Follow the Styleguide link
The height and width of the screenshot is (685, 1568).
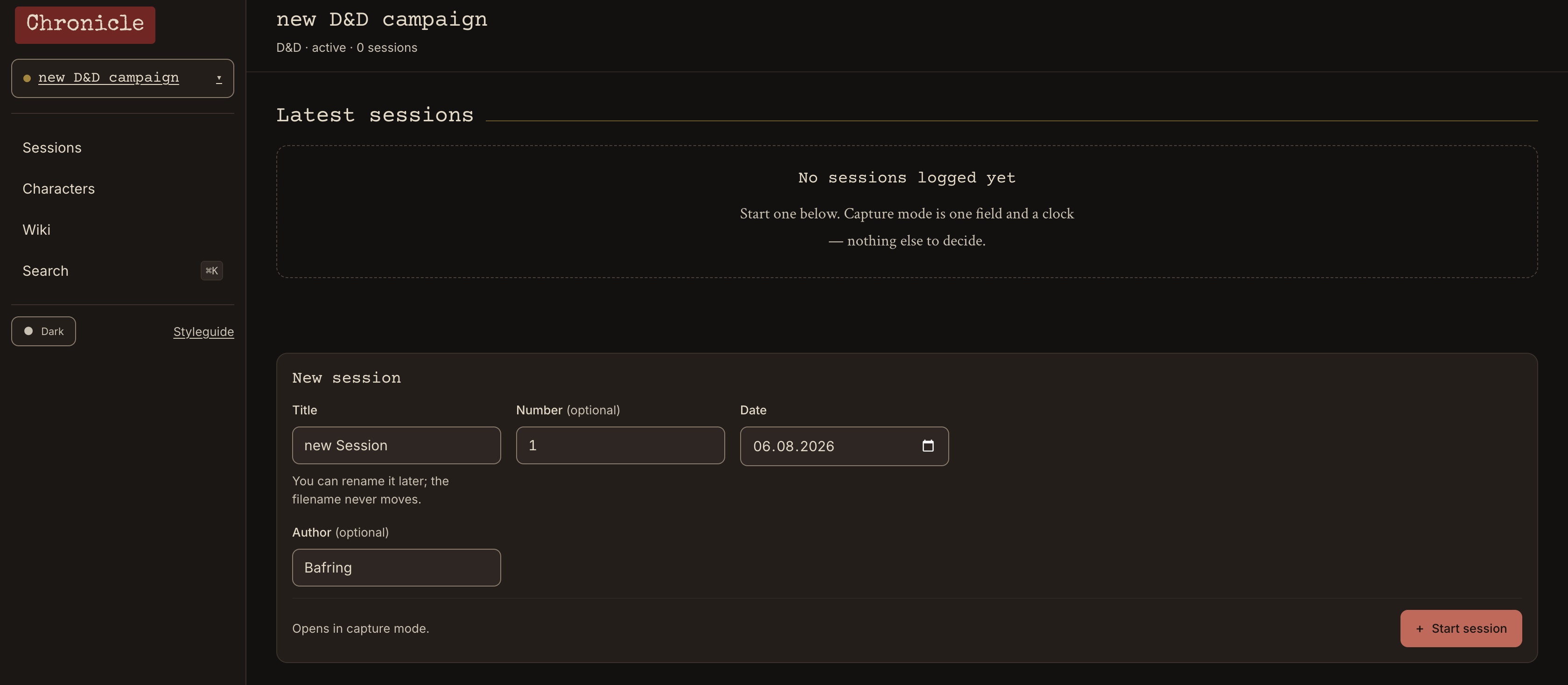point(203,331)
